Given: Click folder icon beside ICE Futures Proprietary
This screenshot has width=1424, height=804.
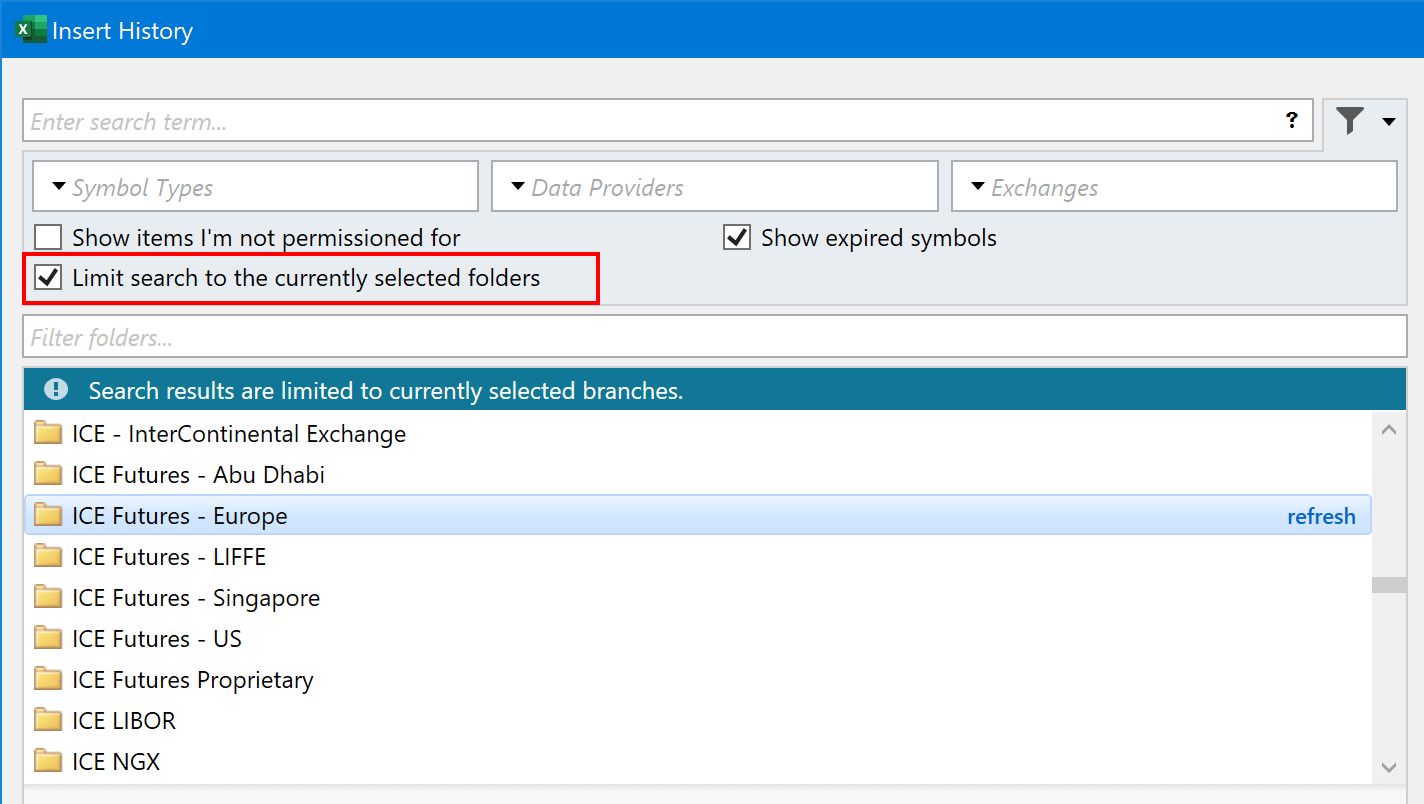Looking at the screenshot, I should pos(48,679).
